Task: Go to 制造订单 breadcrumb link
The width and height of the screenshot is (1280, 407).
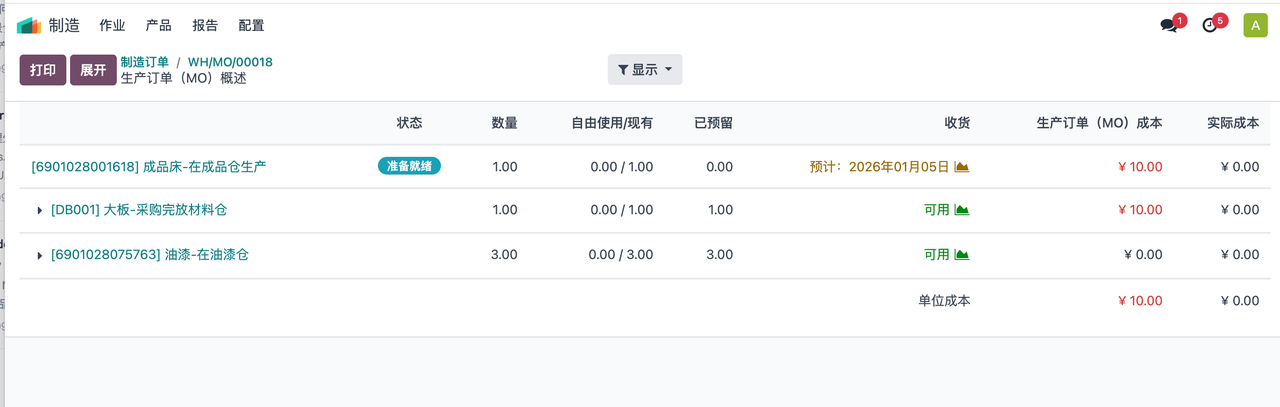Action: tap(145, 62)
